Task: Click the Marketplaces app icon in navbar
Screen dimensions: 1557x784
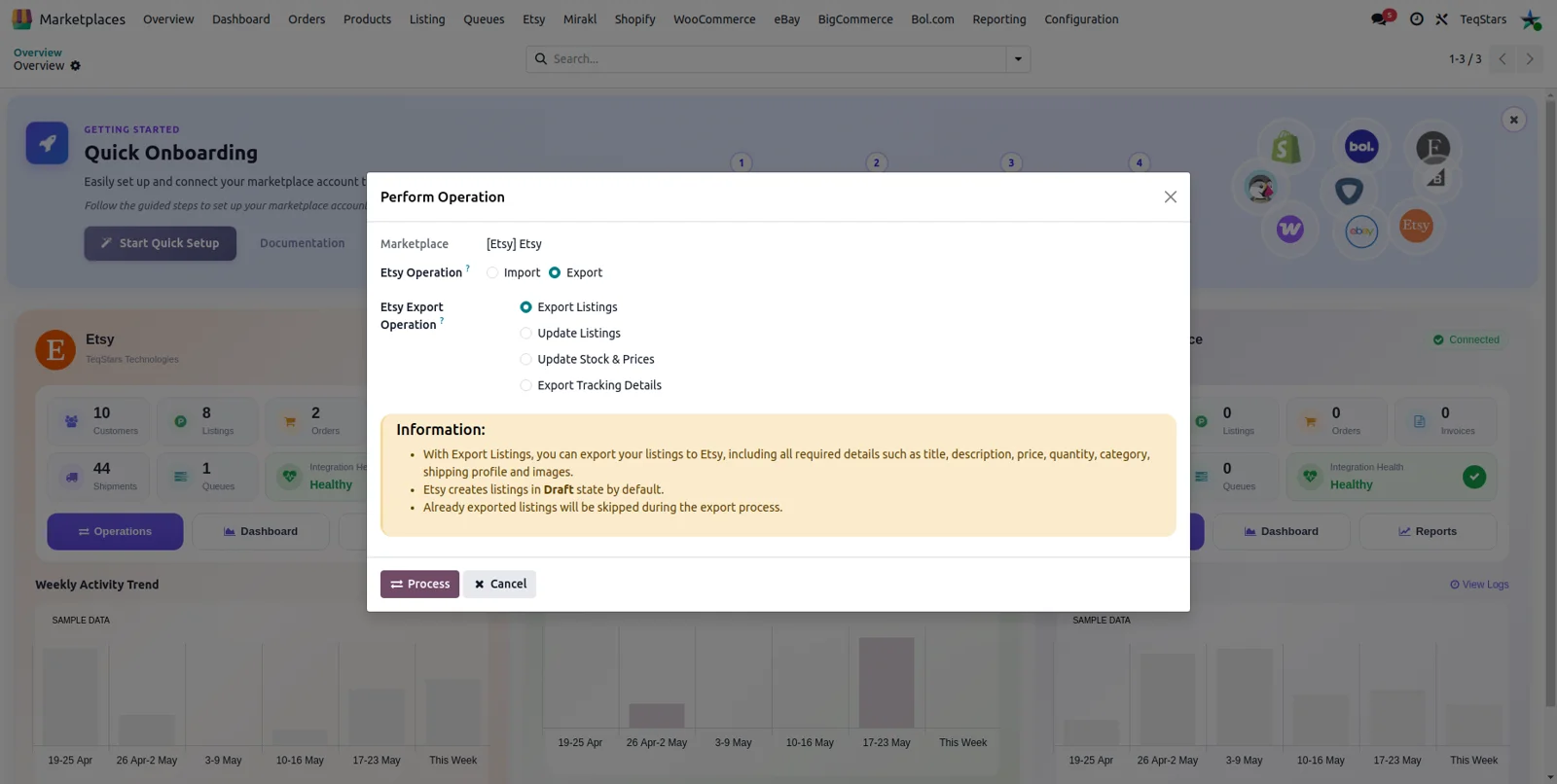Action: 21,18
